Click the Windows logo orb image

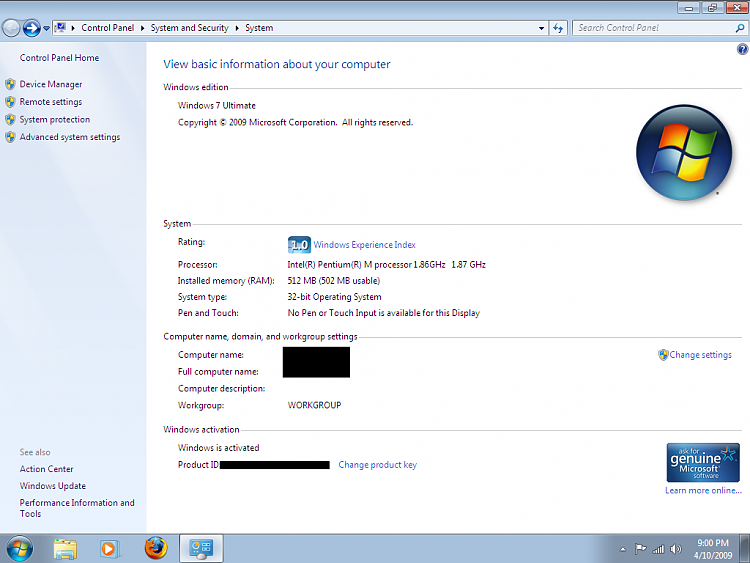click(x=684, y=153)
